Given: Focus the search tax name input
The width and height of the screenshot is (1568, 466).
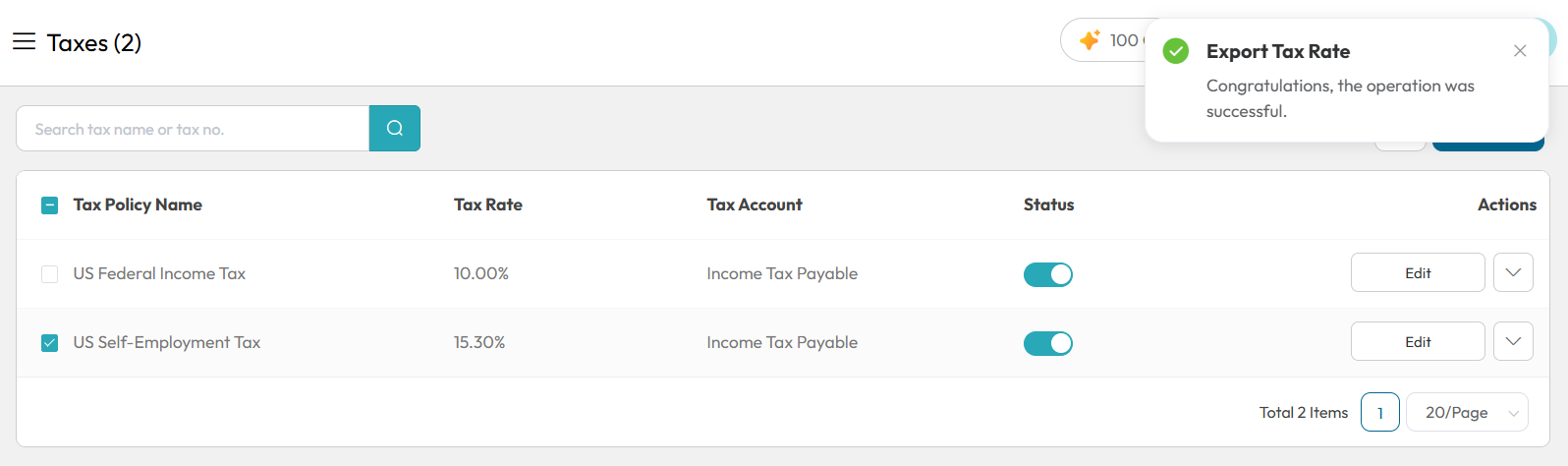Looking at the screenshot, I should (193, 129).
